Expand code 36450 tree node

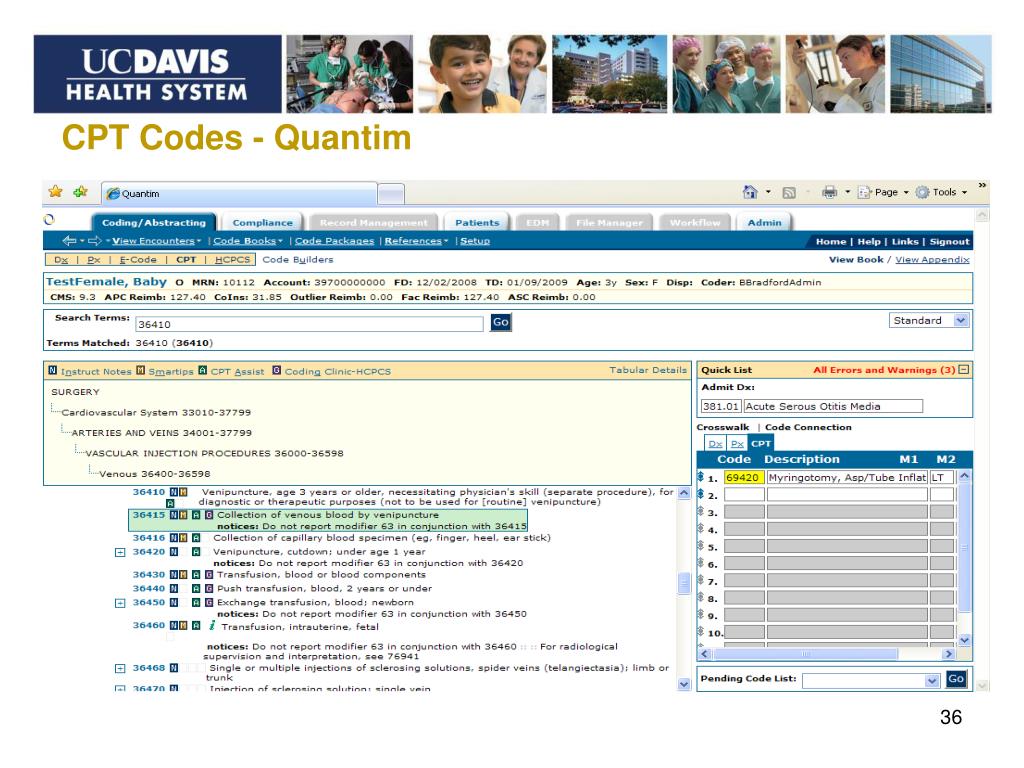(120, 603)
